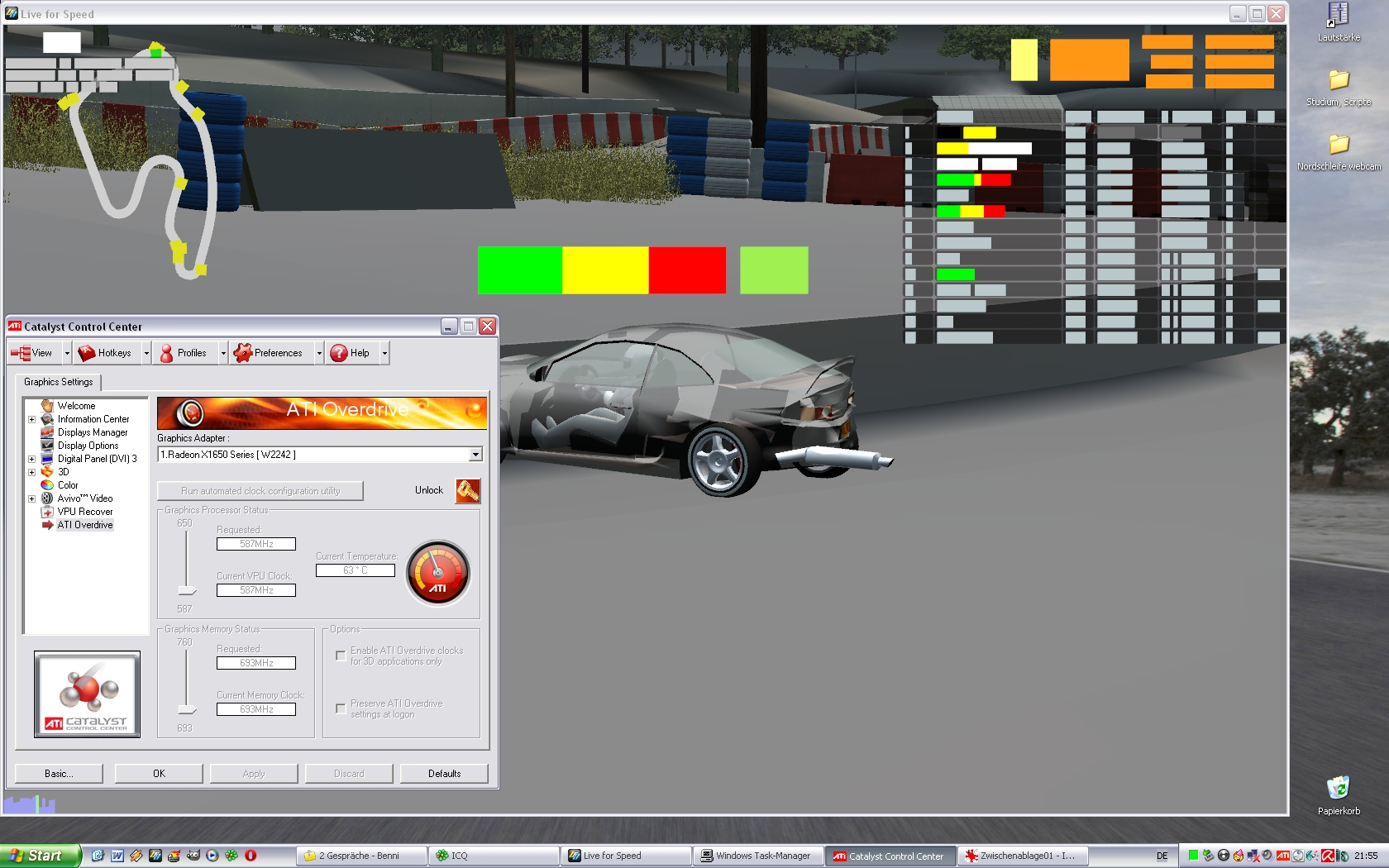Expand the Preferences dropdown arrow
This screenshot has height=868, width=1389.
[319, 353]
